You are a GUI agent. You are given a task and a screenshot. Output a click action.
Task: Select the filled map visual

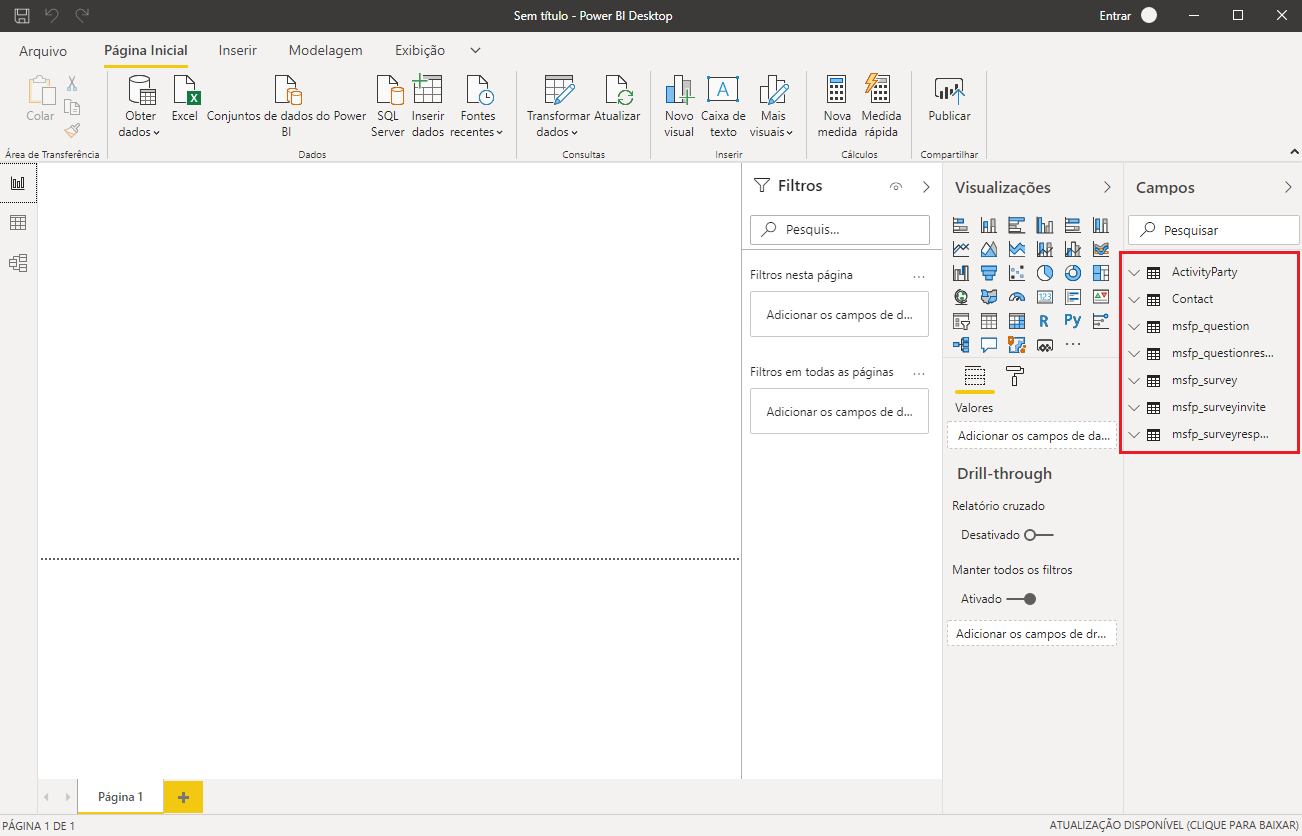click(989, 297)
